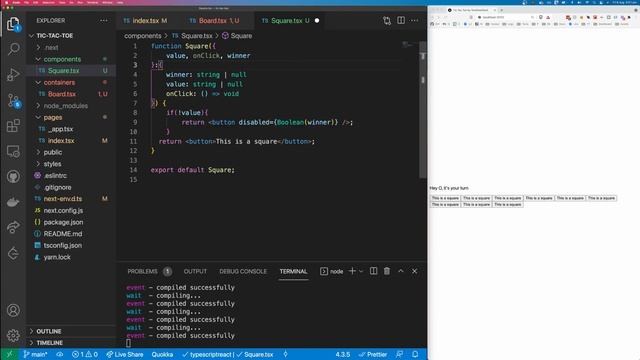Collapse the pages folder

(53, 117)
